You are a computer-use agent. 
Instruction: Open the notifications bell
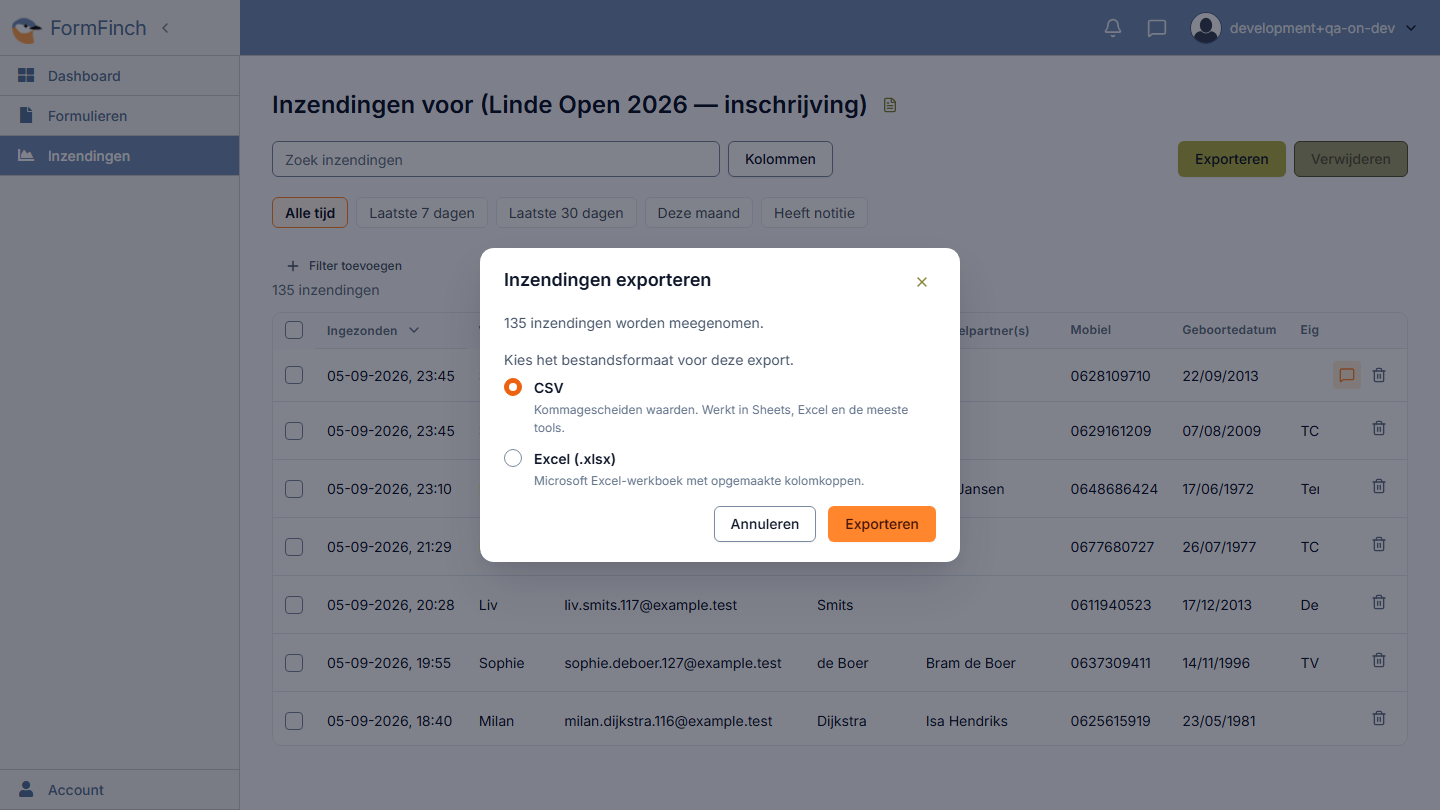(1113, 28)
